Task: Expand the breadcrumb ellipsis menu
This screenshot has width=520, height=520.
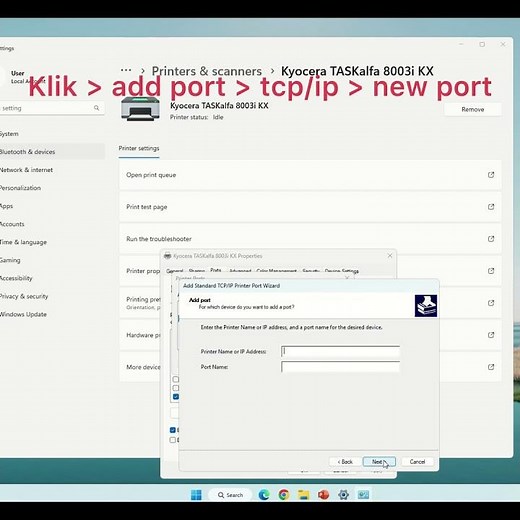Action: coord(126,70)
